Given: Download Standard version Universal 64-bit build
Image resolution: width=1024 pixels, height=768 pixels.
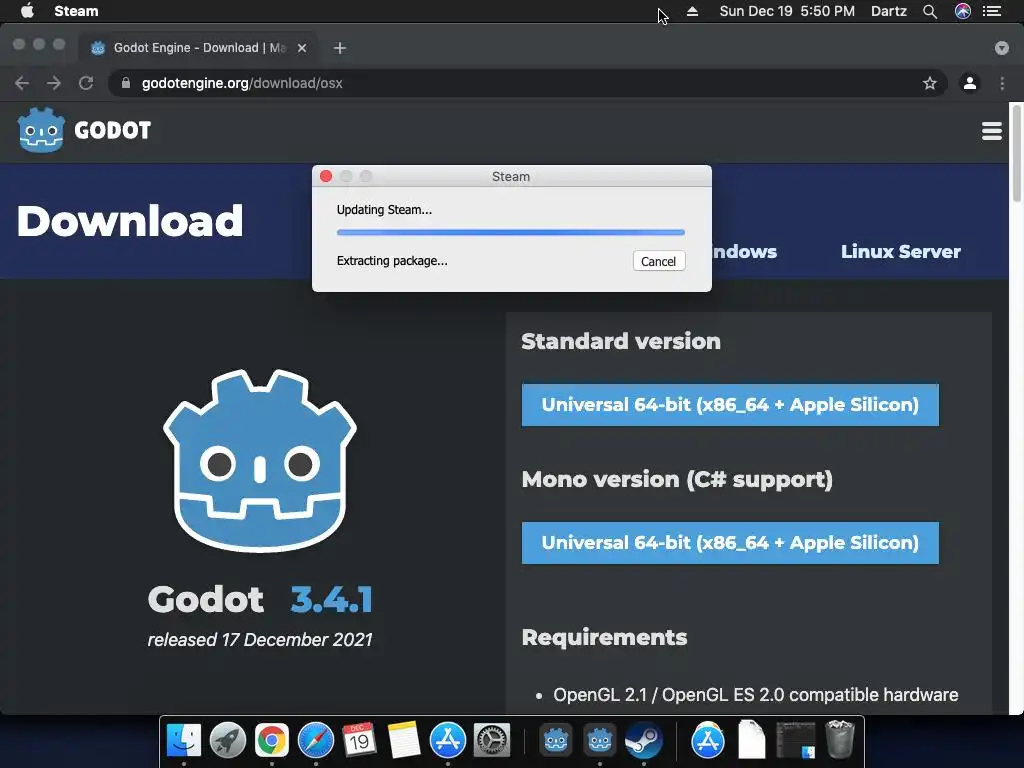Looking at the screenshot, I should [x=730, y=405].
